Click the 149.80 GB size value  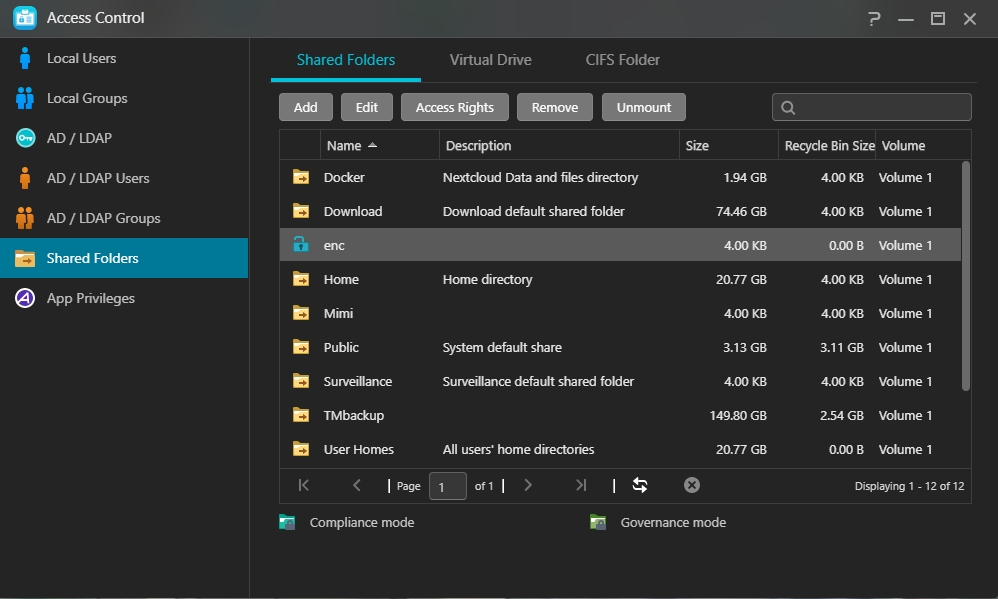738,416
